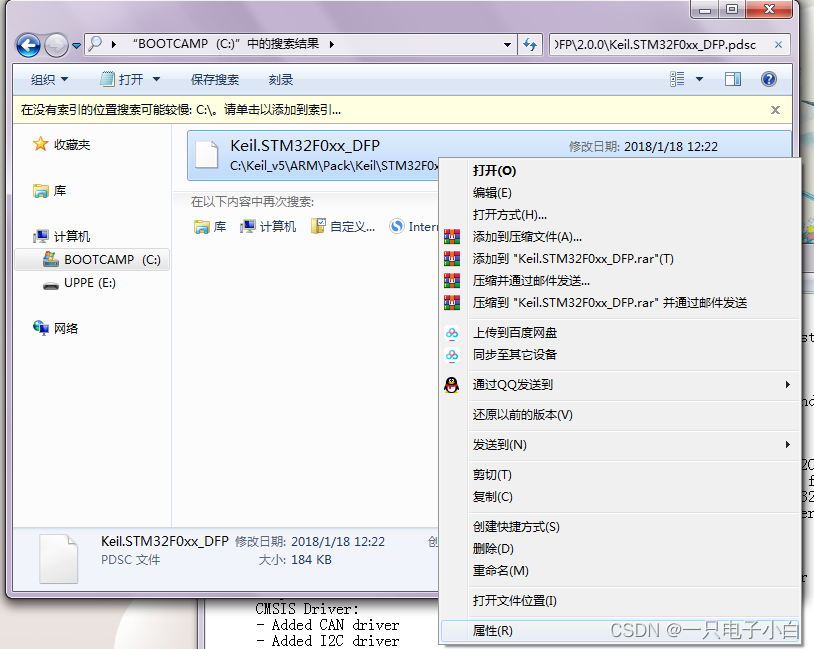Screen dimensions: 814x649
Task: Click the search magnifier icon in address bar
Action: tap(95, 44)
